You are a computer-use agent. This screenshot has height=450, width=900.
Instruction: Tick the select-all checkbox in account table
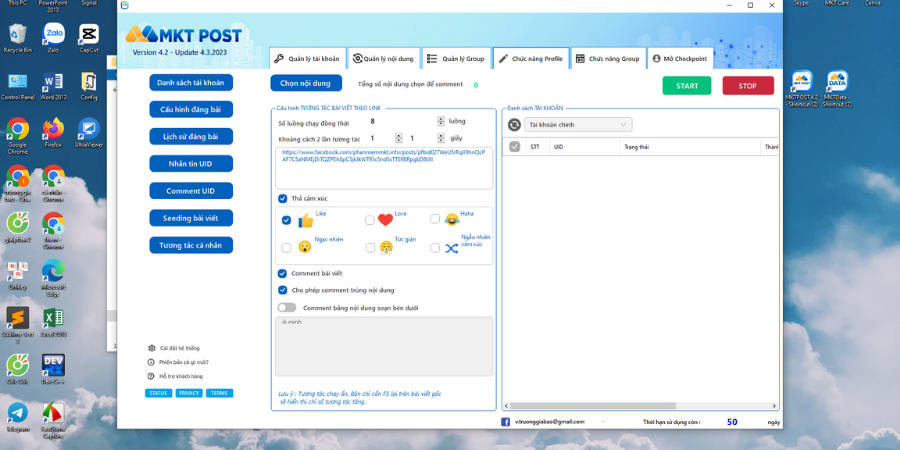click(x=514, y=147)
